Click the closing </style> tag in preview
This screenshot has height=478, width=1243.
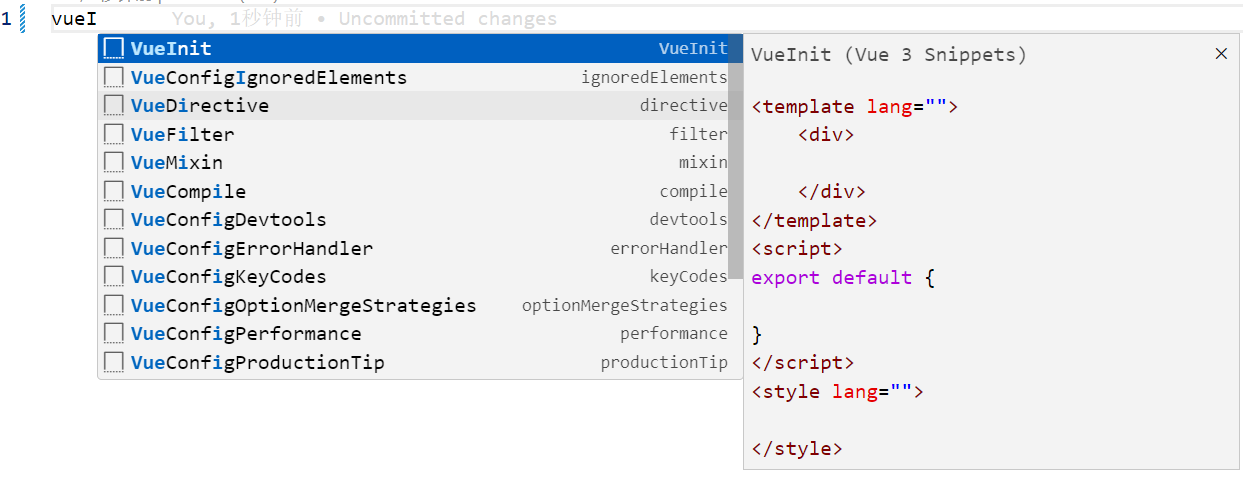tap(797, 448)
